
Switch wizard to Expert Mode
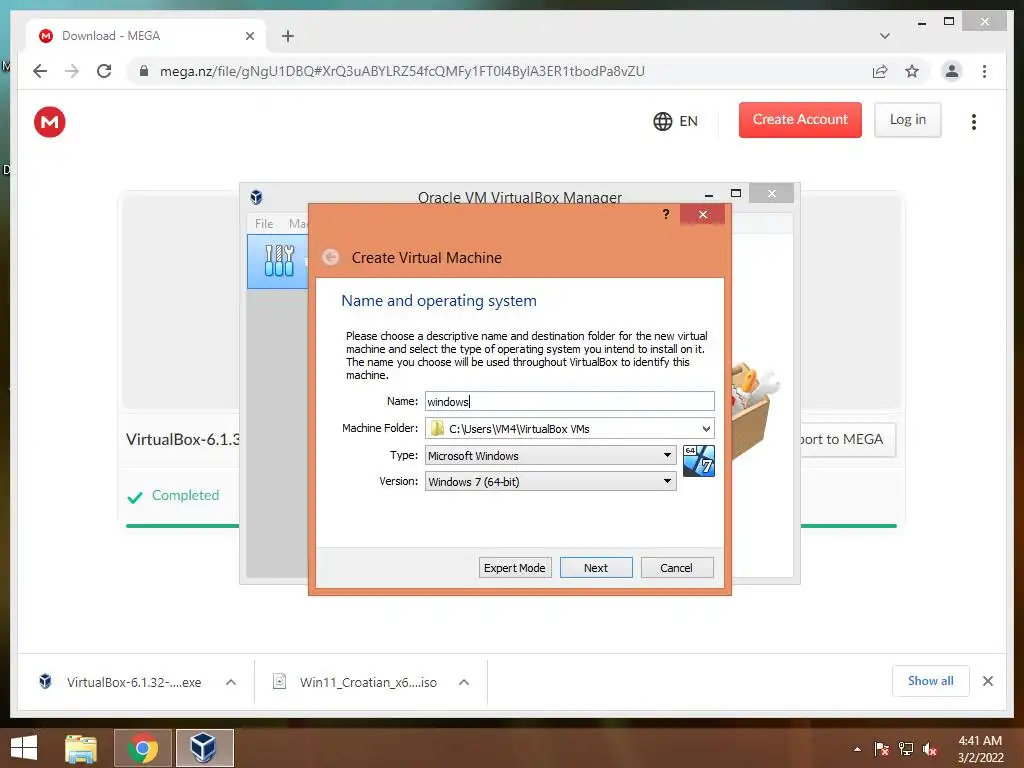tap(515, 568)
